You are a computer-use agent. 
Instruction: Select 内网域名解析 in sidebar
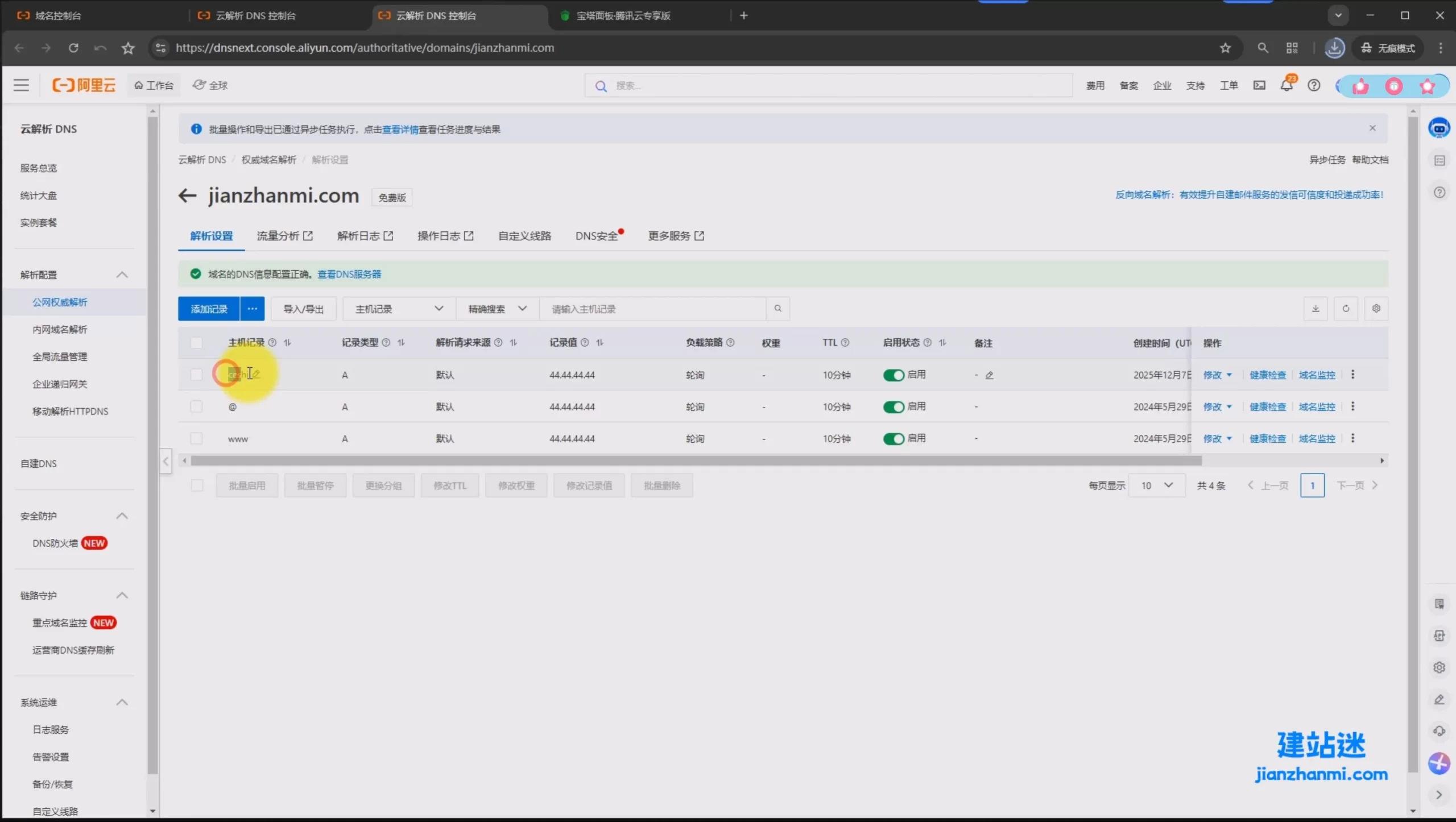tap(60, 330)
